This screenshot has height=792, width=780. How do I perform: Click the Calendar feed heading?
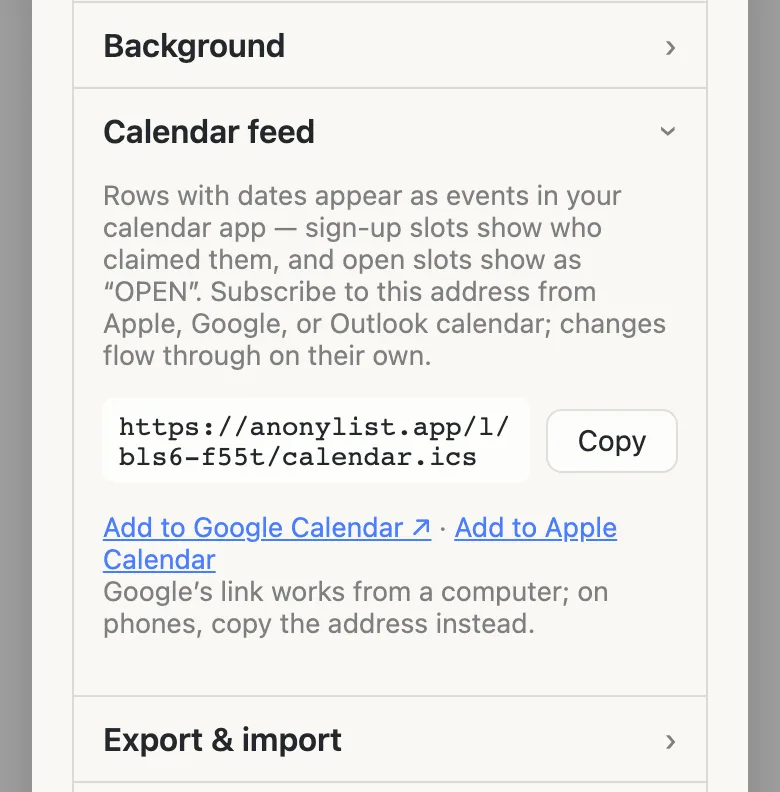(209, 132)
